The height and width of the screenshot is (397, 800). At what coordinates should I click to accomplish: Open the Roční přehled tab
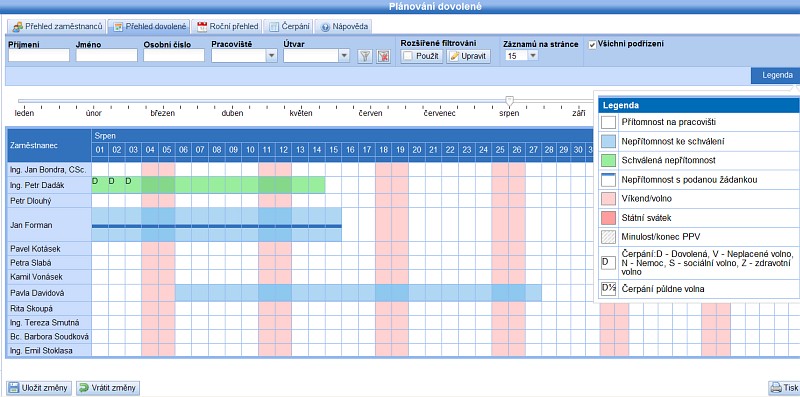[228, 27]
